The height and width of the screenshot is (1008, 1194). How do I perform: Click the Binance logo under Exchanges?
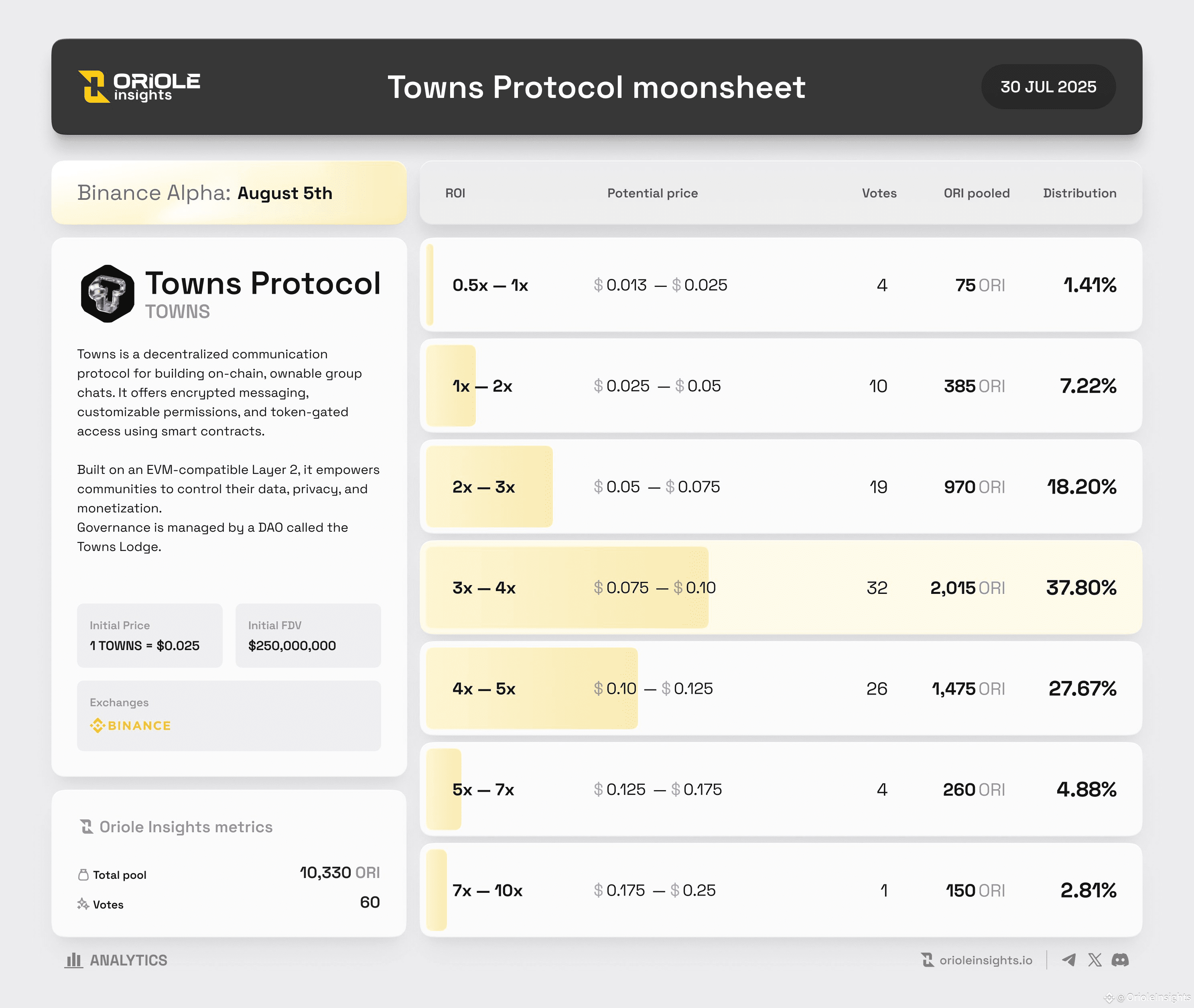(x=130, y=725)
